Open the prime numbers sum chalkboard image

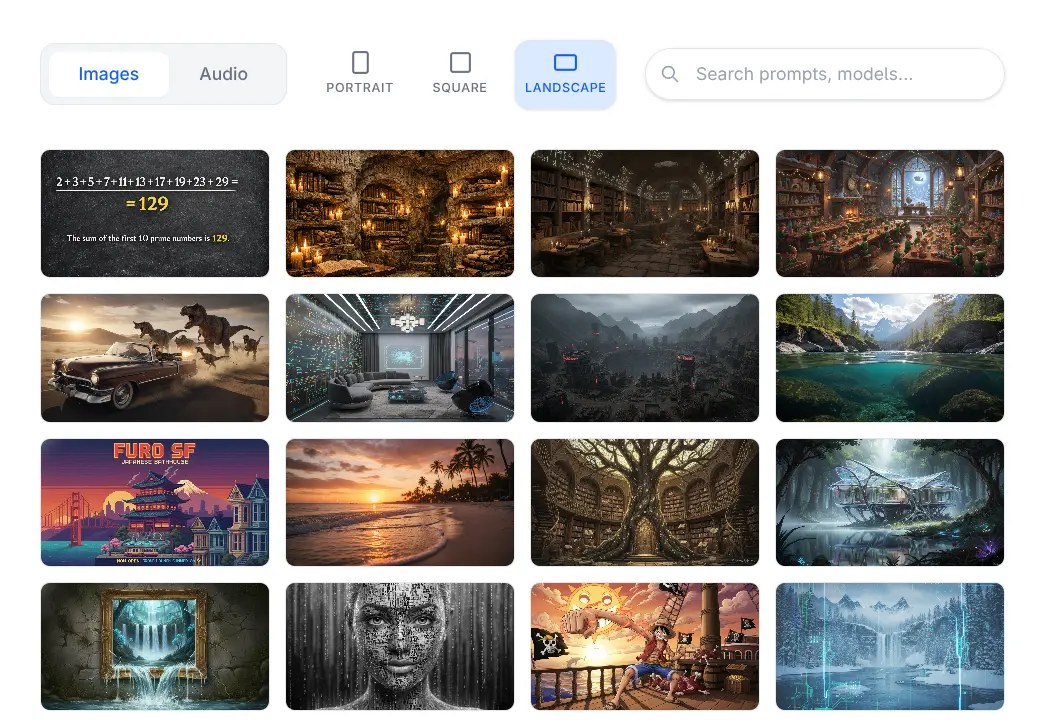point(155,213)
